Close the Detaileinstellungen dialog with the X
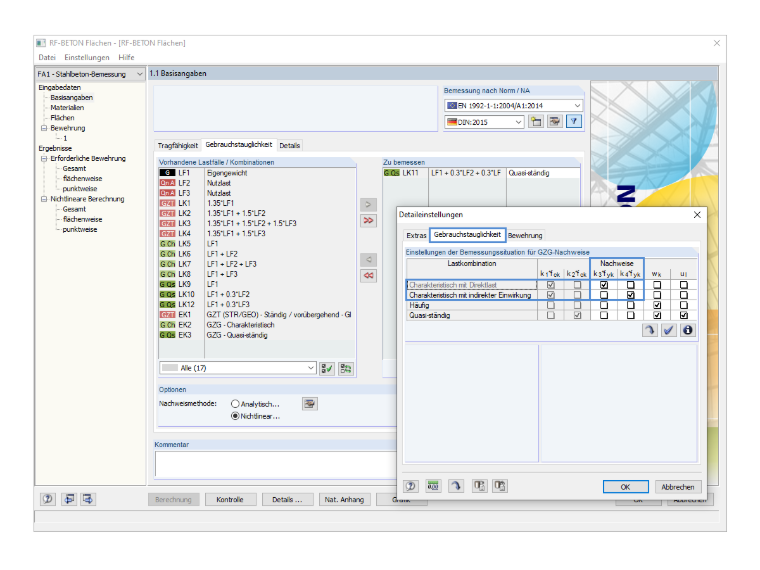This screenshot has height=570, width=760. (x=697, y=214)
